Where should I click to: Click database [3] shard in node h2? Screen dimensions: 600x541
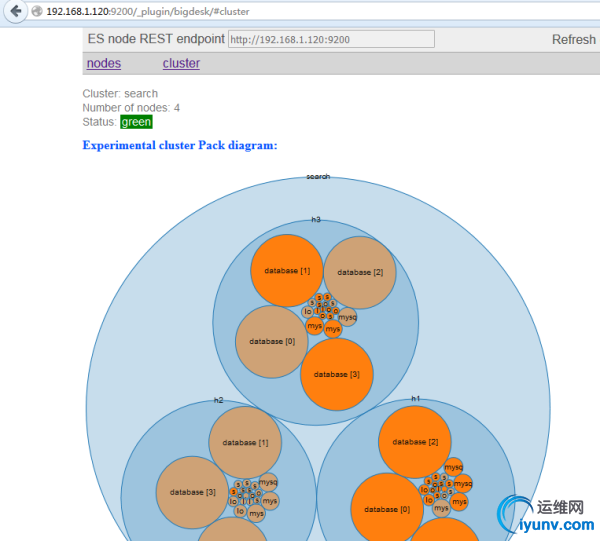192,492
